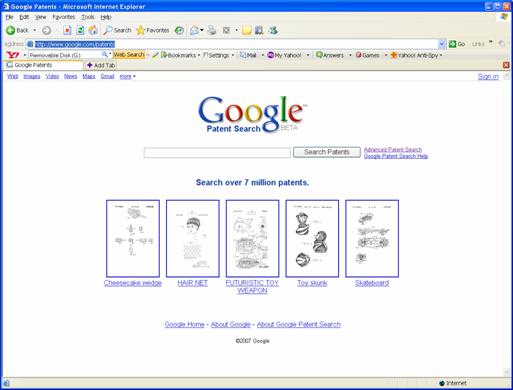Open Yahoo! Anti-Spy toolbar button
The image size is (513, 390).
(414, 55)
